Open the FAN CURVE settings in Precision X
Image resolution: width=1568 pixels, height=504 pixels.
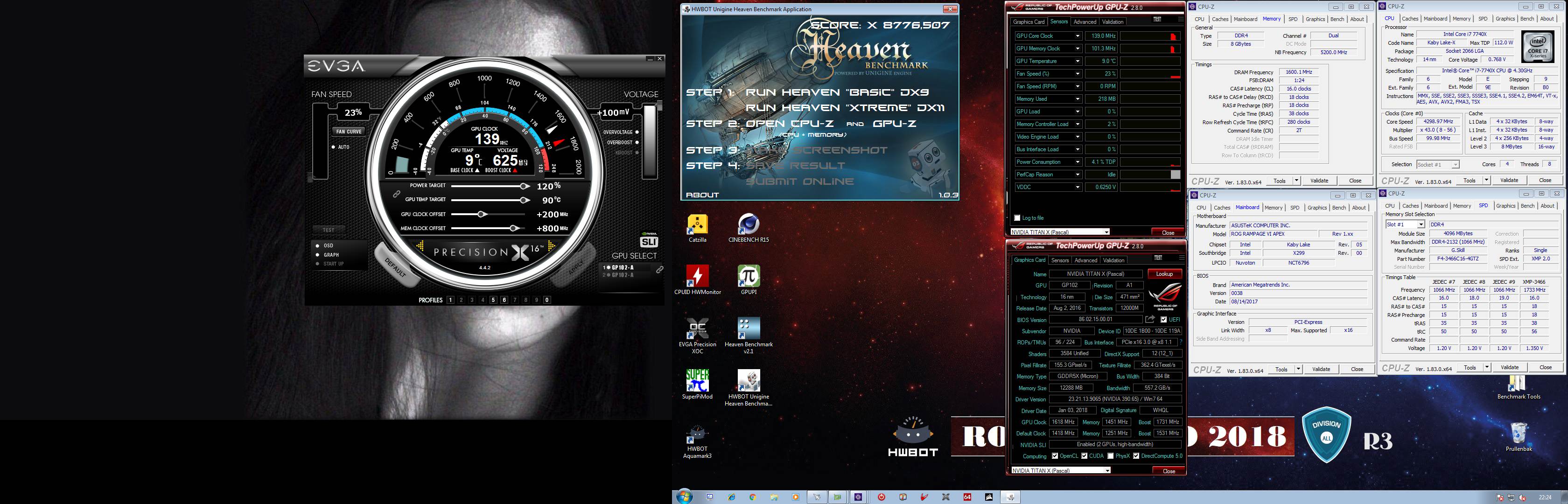(x=349, y=132)
